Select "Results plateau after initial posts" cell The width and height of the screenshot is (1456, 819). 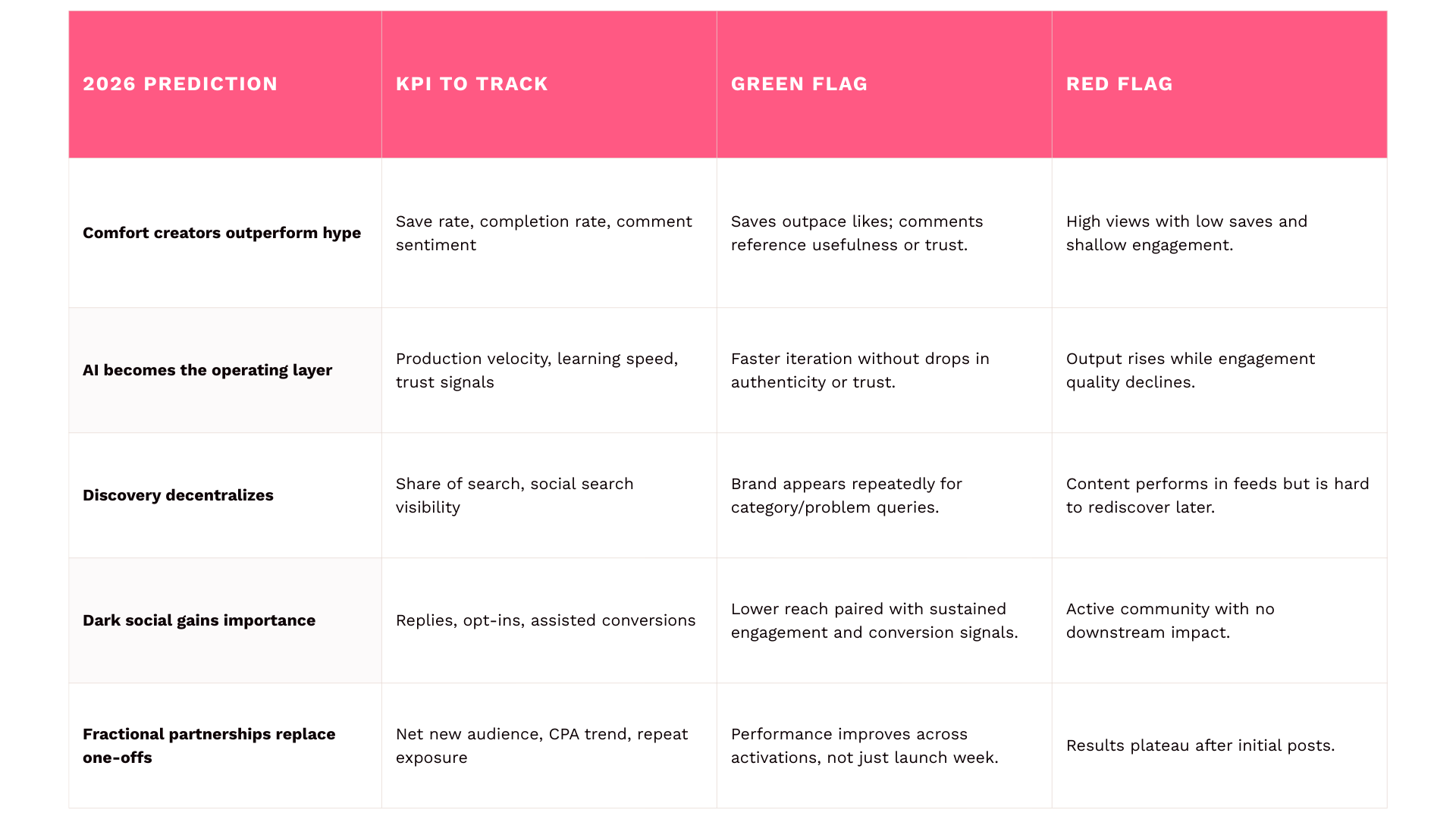click(1200, 745)
